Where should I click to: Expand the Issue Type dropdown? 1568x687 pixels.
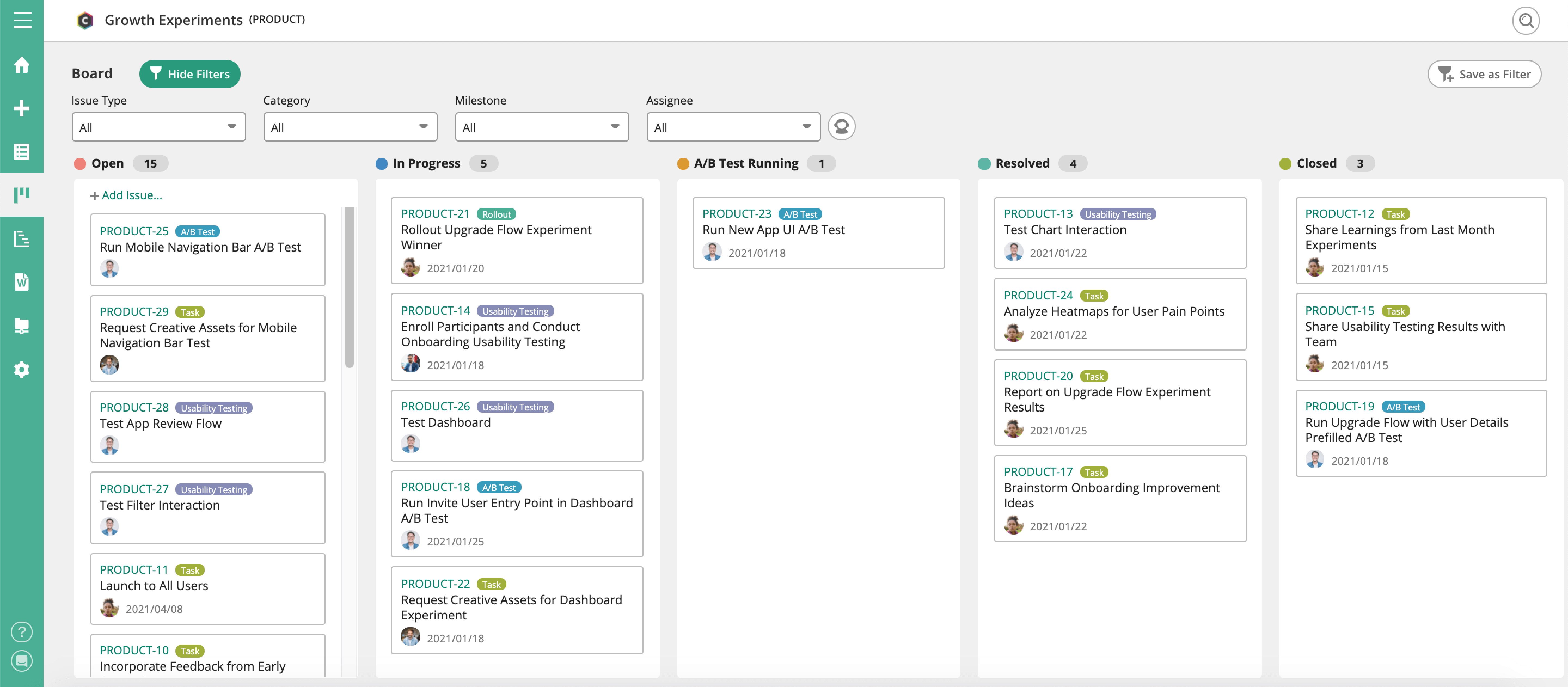click(158, 127)
